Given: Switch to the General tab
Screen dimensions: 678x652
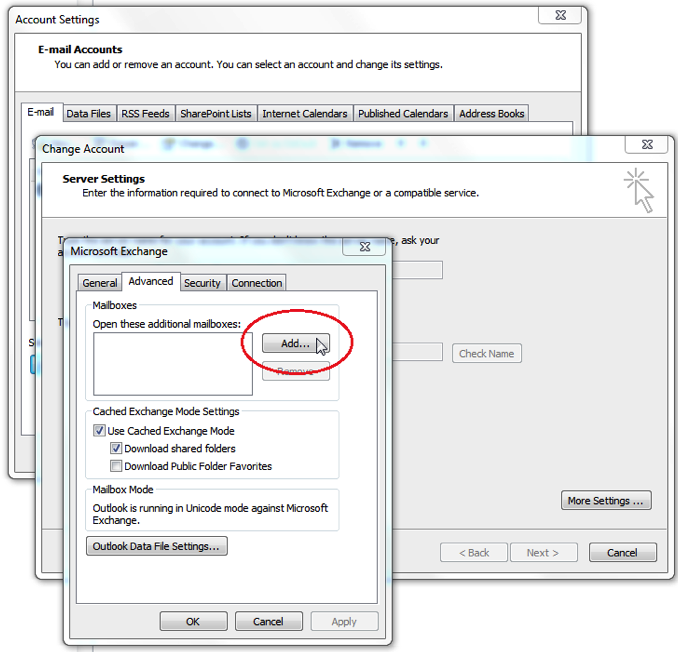Looking at the screenshot, I should (x=100, y=283).
